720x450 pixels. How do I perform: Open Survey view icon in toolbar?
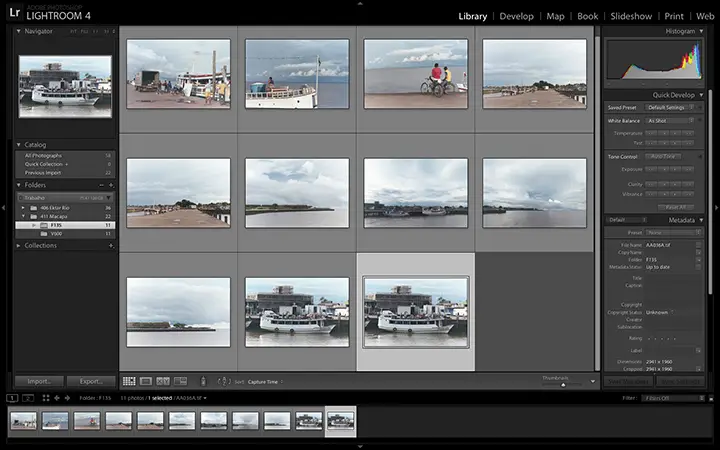coord(180,381)
